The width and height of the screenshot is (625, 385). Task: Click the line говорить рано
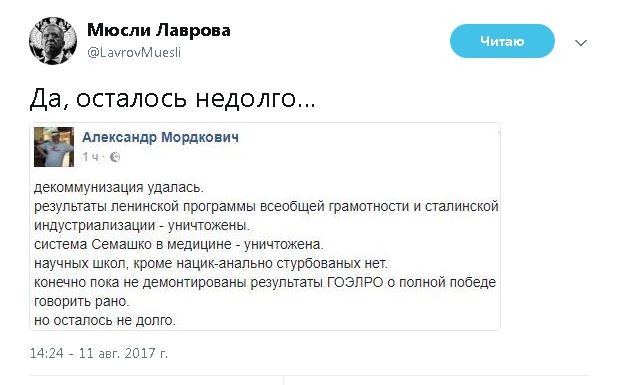click(x=82, y=301)
